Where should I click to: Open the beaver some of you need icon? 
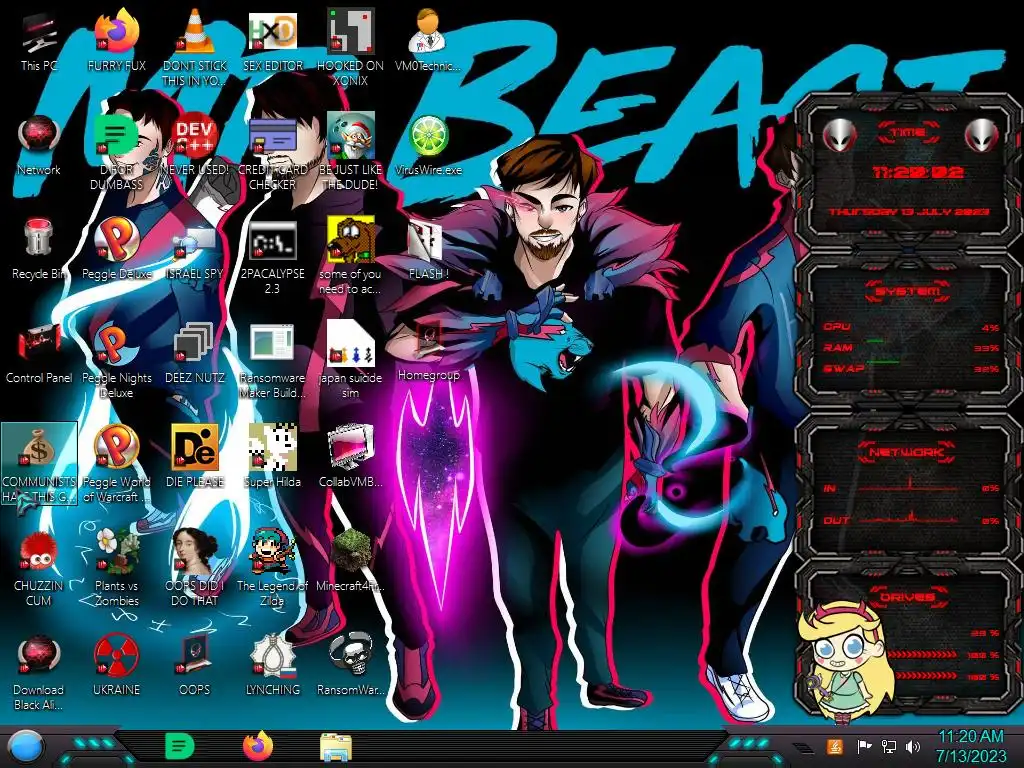350,257
